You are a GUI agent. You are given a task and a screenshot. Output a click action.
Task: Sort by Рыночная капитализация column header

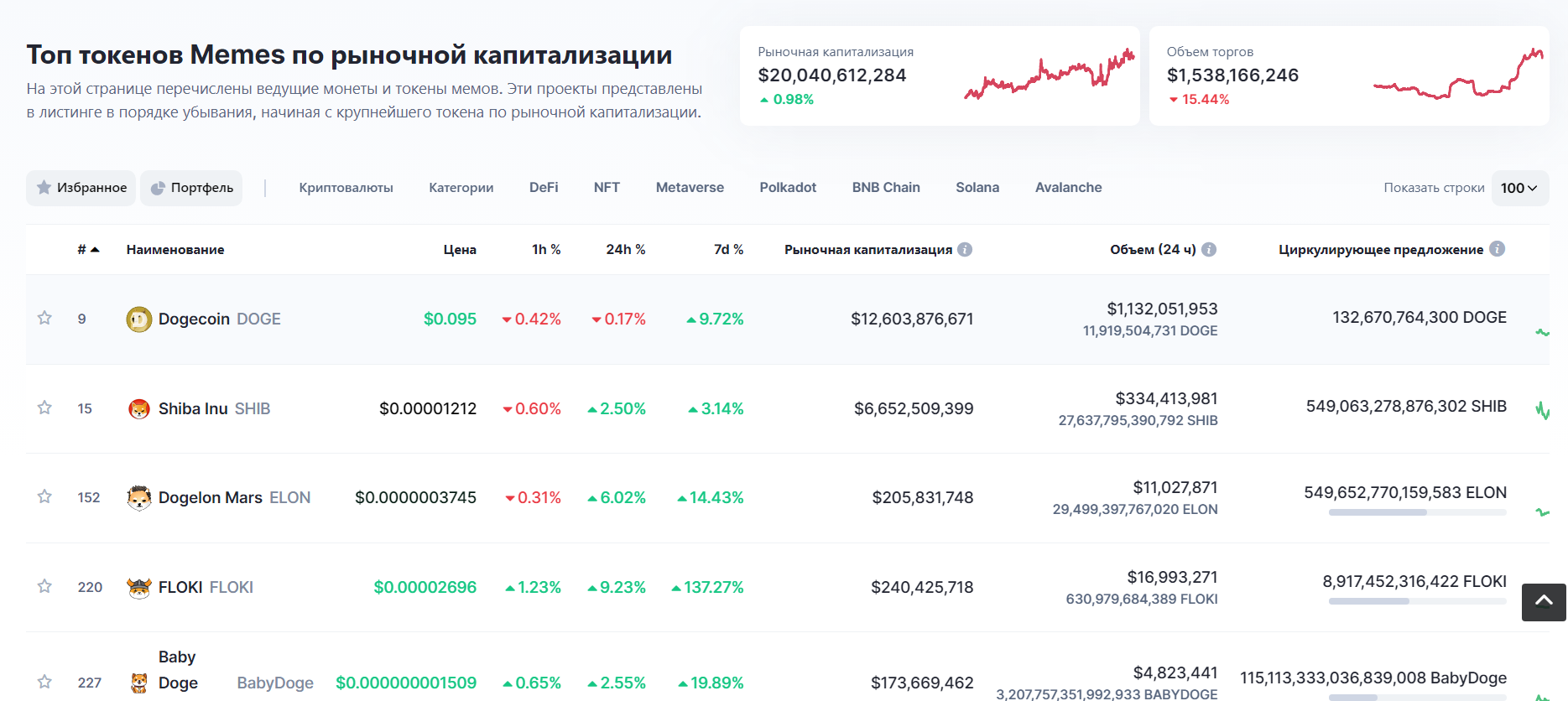(x=868, y=249)
